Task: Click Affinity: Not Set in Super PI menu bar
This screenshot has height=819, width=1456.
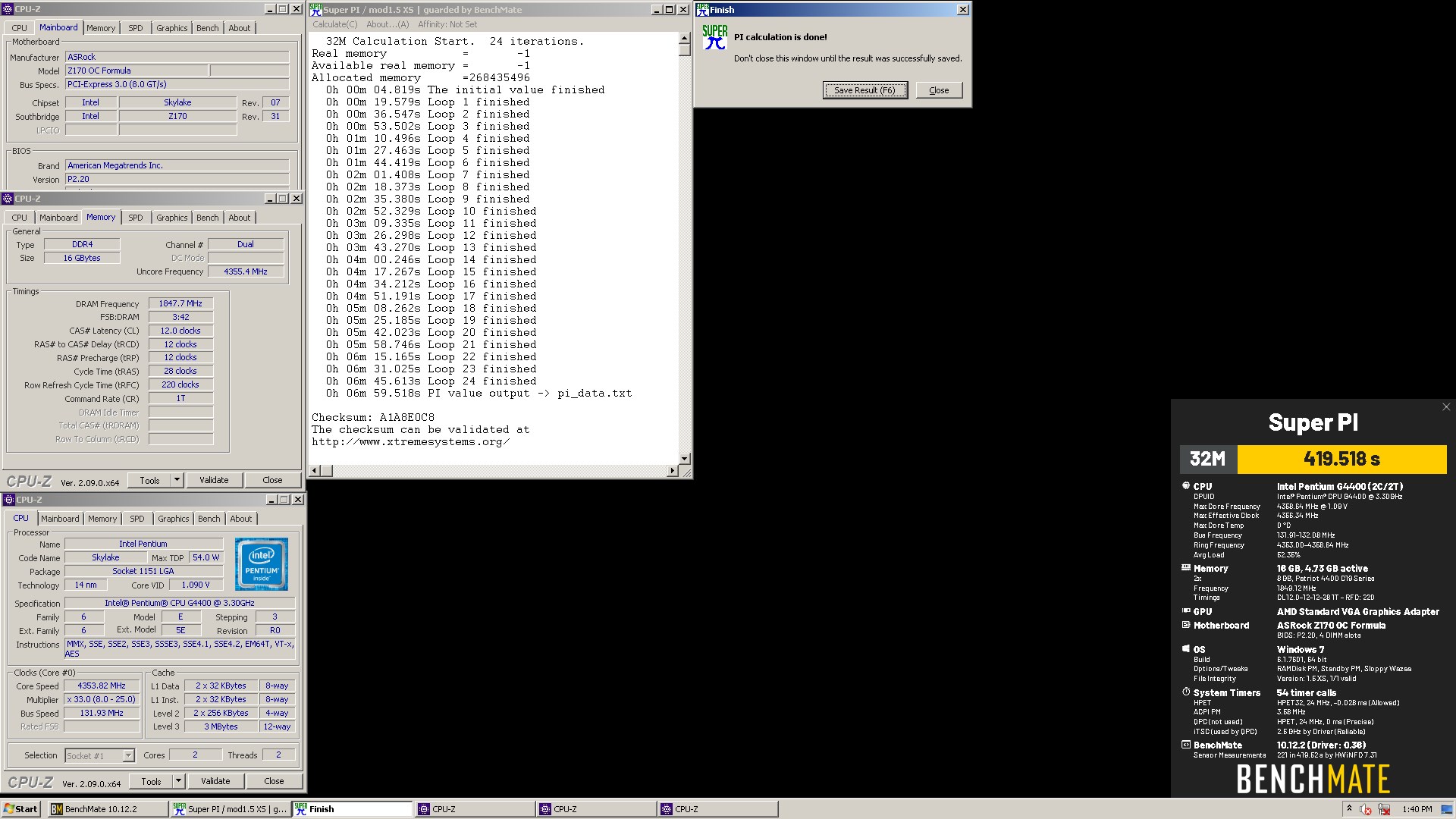Action: [447, 24]
